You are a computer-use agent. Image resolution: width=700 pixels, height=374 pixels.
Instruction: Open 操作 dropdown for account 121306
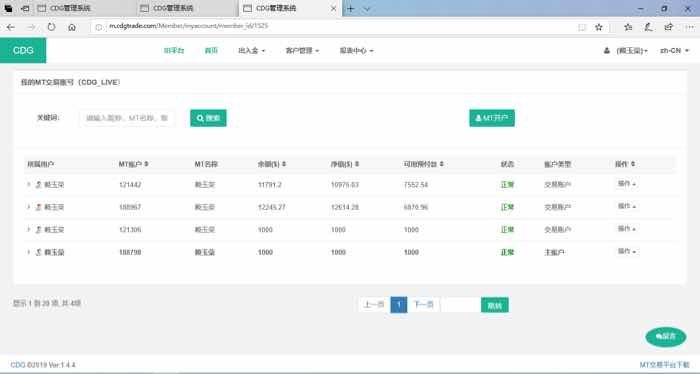tap(627, 229)
